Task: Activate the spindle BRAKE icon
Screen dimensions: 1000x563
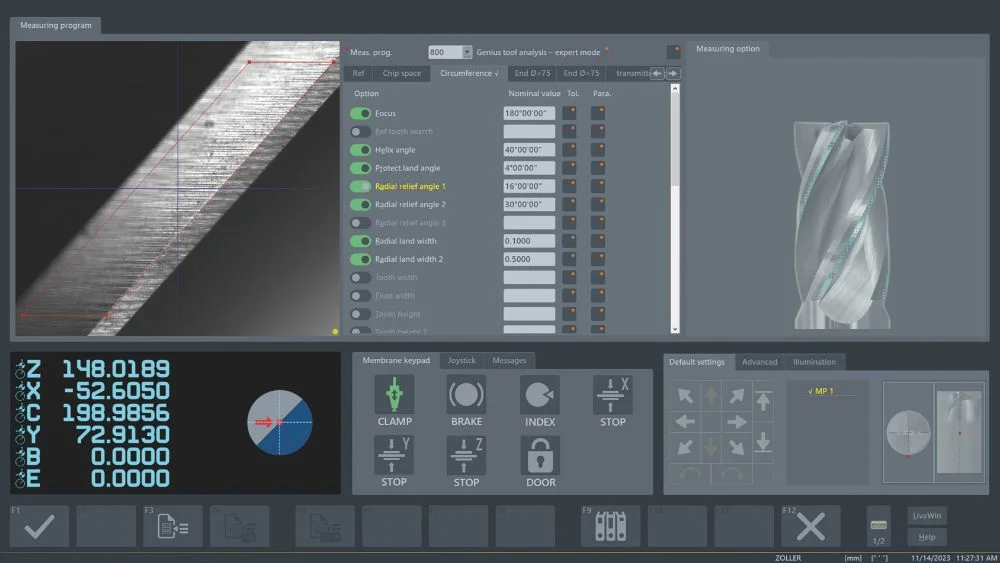Action: tap(466, 395)
